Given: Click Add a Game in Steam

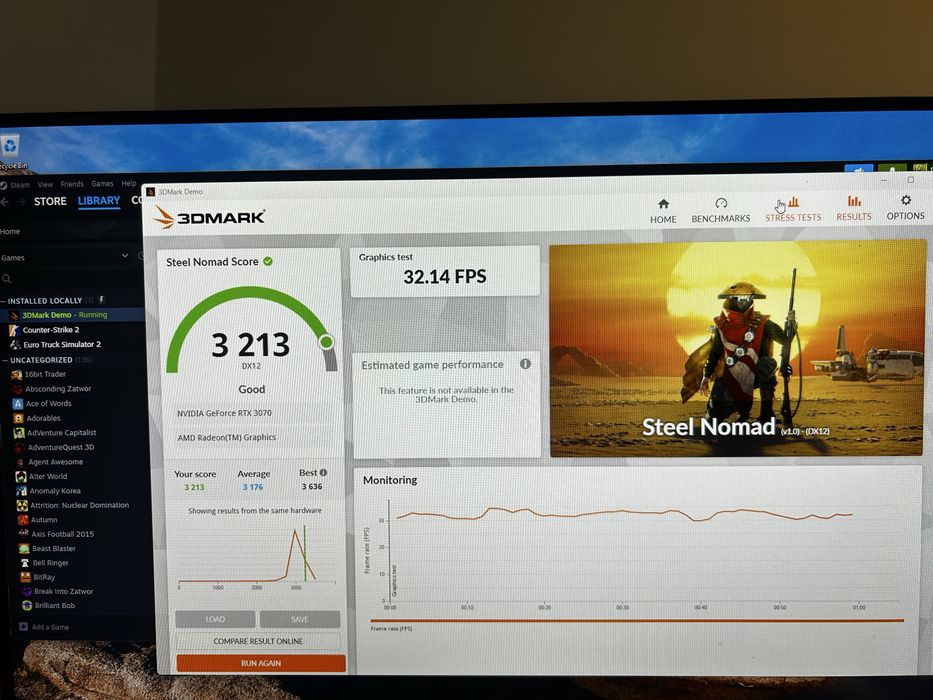Looking at the screenshot, I should [x=45, y=627].
